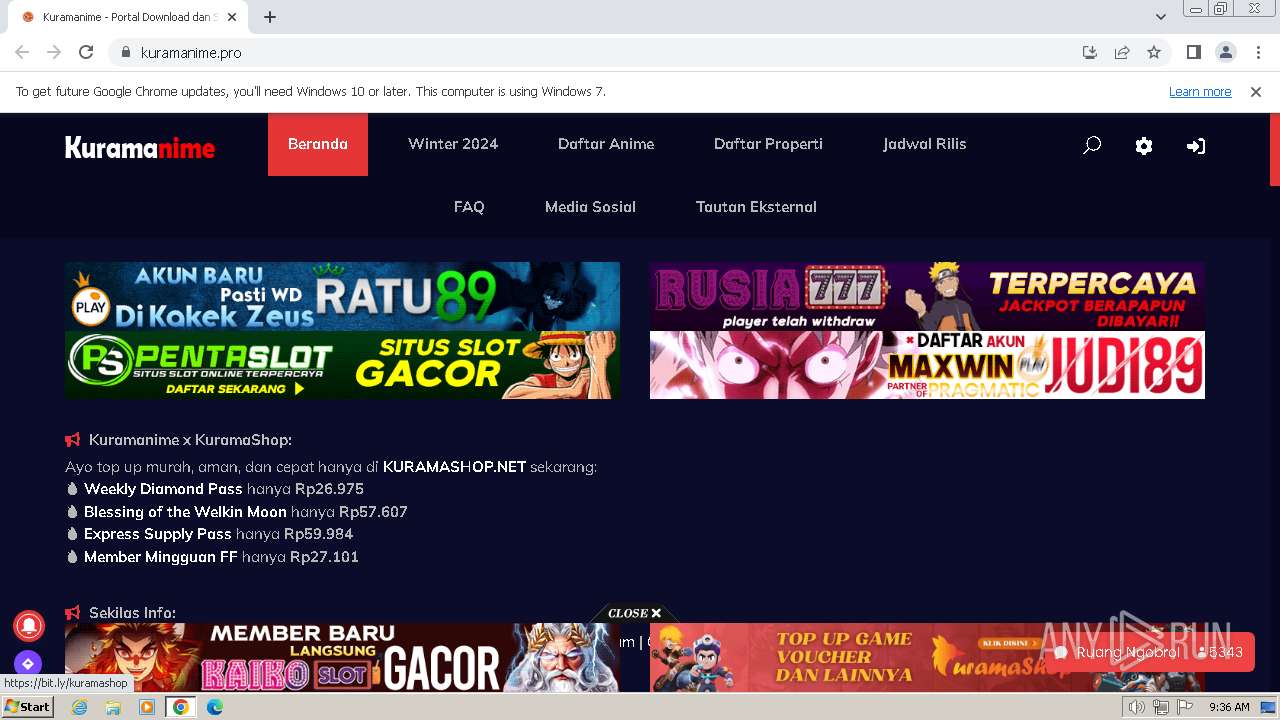Open Windows Explorer folder in taskbar
Viewport: 1280px width, 720px height.
coord(113,707)
